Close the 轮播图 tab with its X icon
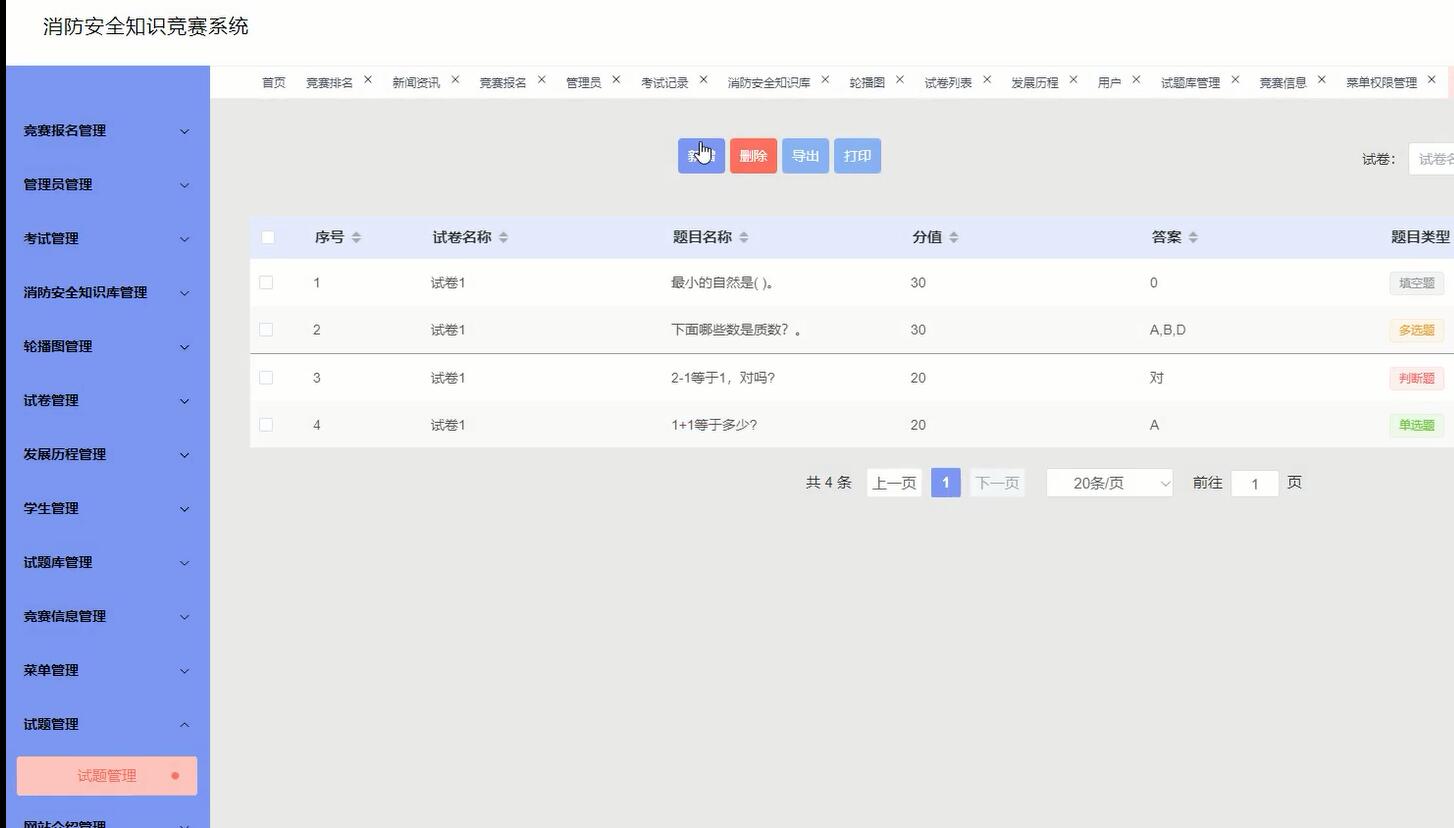 pos(899,78)
